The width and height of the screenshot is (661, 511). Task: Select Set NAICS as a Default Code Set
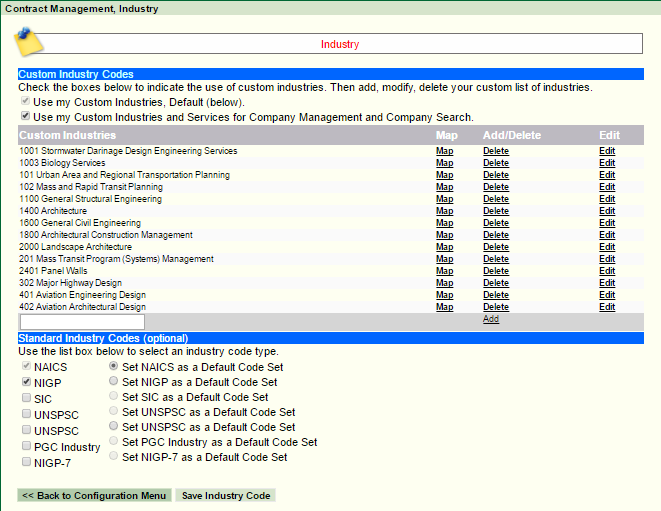[114, 367]
